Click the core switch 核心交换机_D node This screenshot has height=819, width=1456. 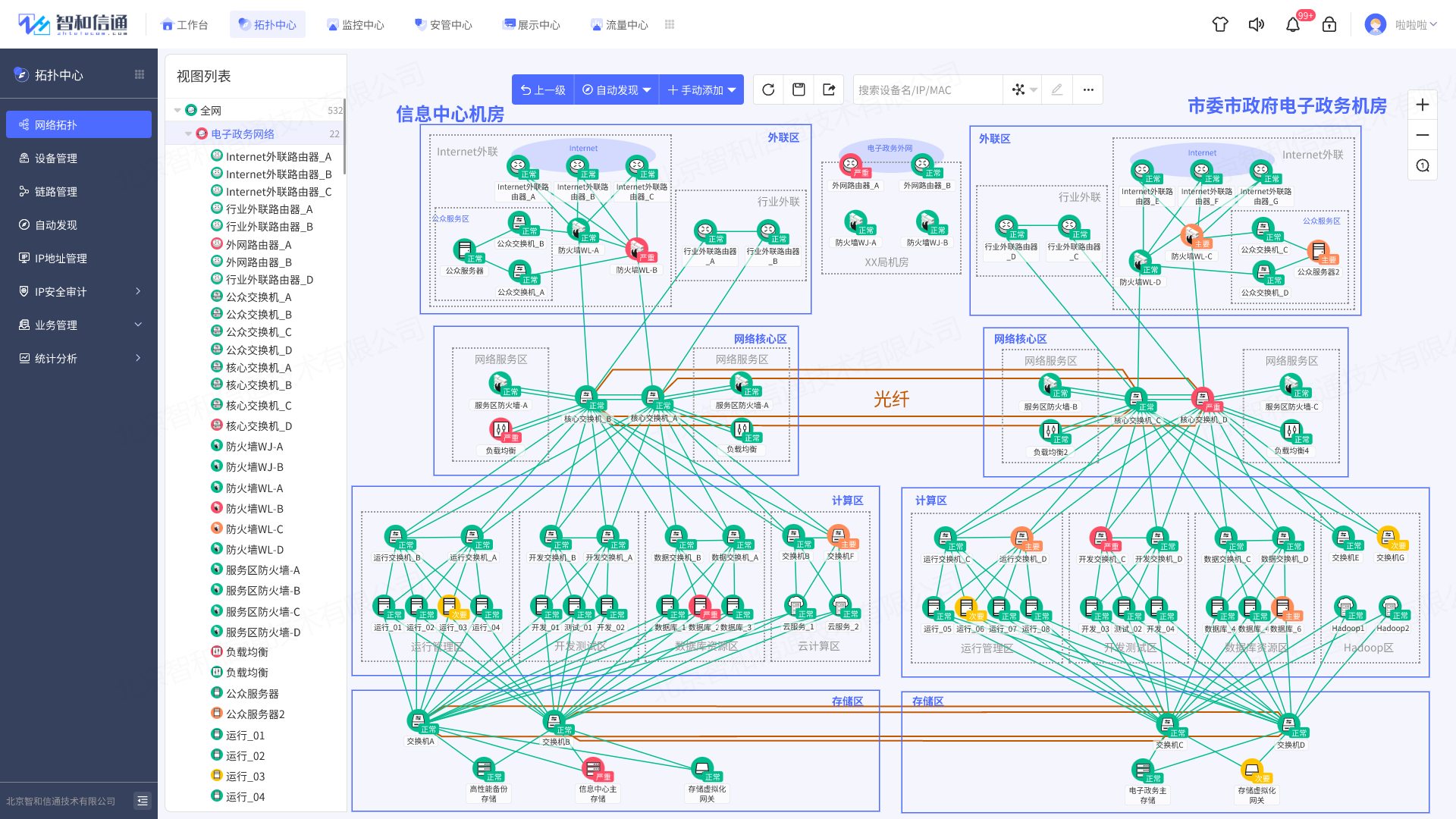[x=1203, y=398]
